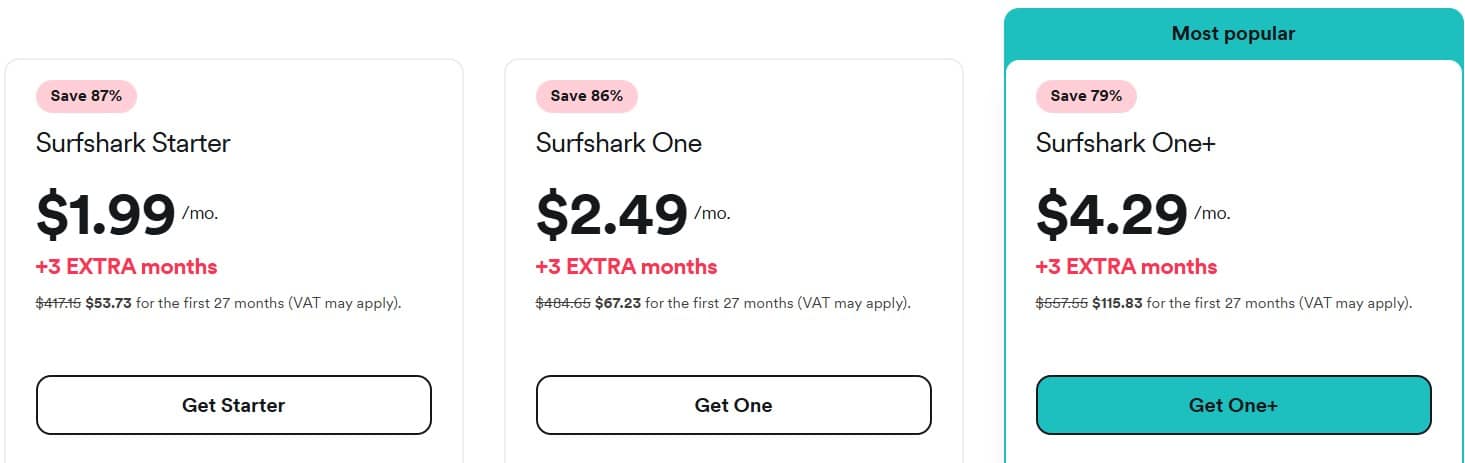
Task: Click the Save 87% badge
Action: pyautogui.click(x=86, y=96)
